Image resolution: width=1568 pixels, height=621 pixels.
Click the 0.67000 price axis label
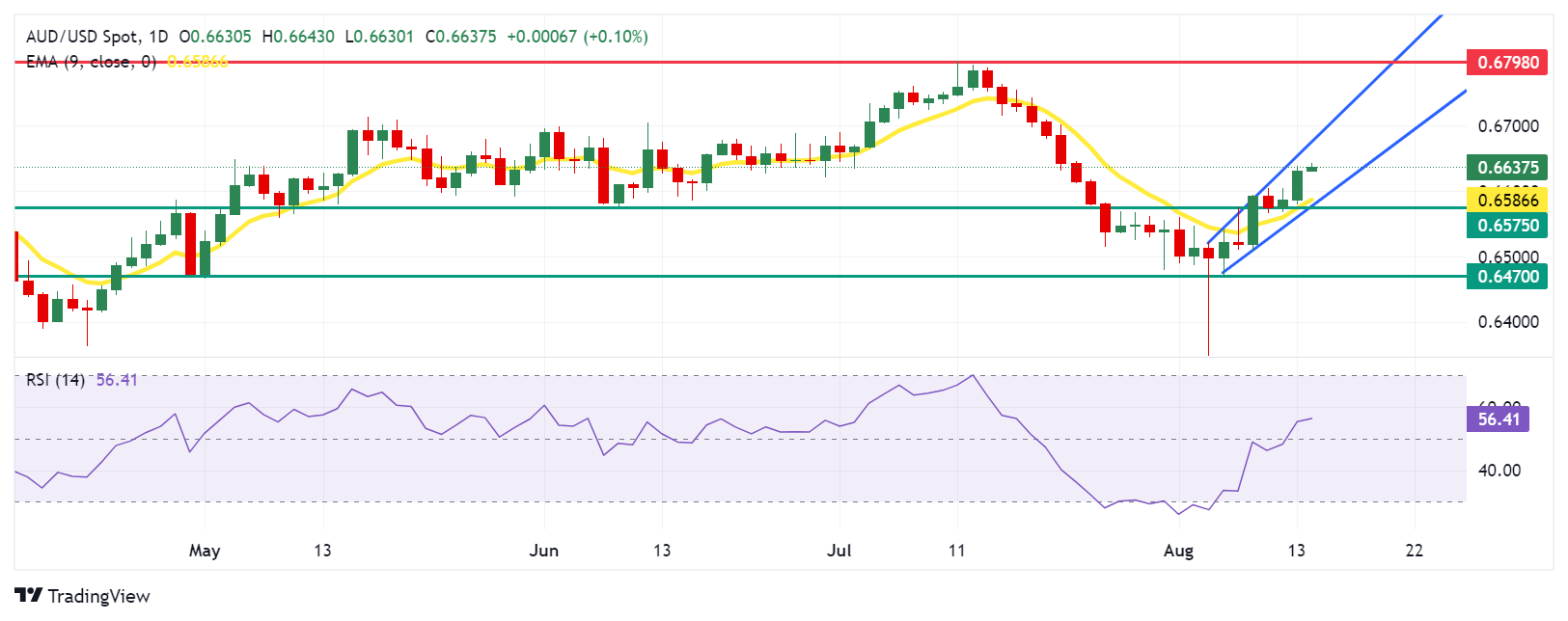(x=1508, y=126)
